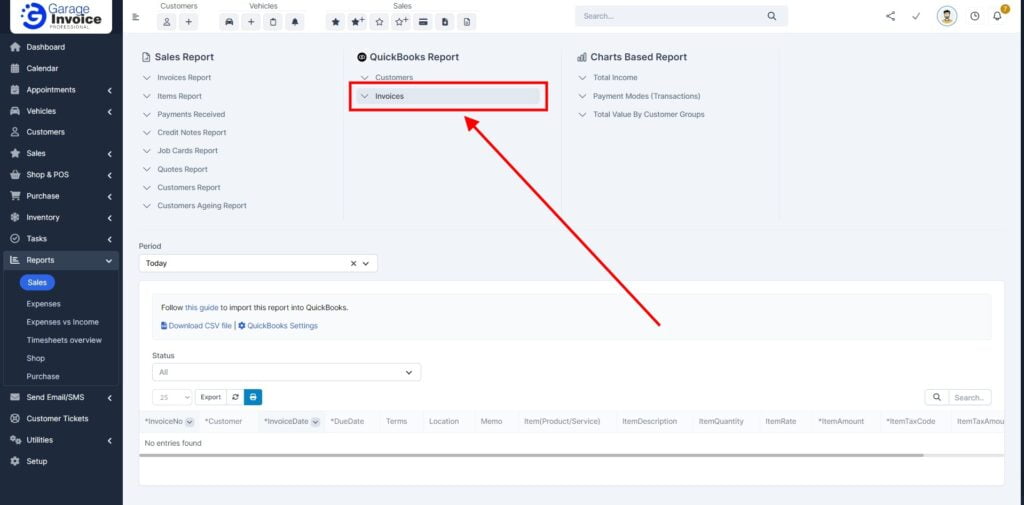Expand the Appointments sidebar menu
1024x505 pixels.
click(61, 90)
